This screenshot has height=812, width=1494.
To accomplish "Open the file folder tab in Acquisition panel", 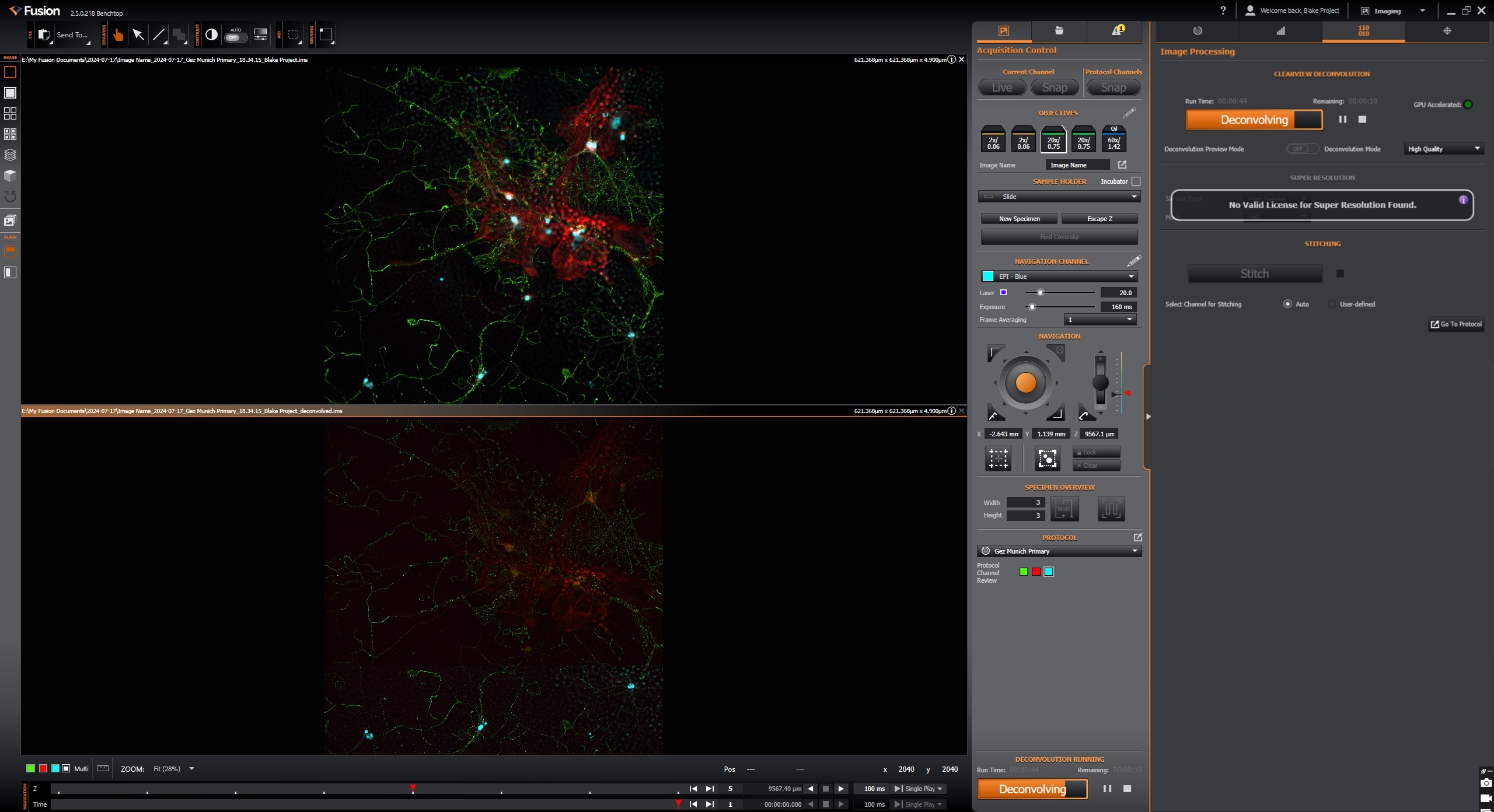I will coord(1059,31).
